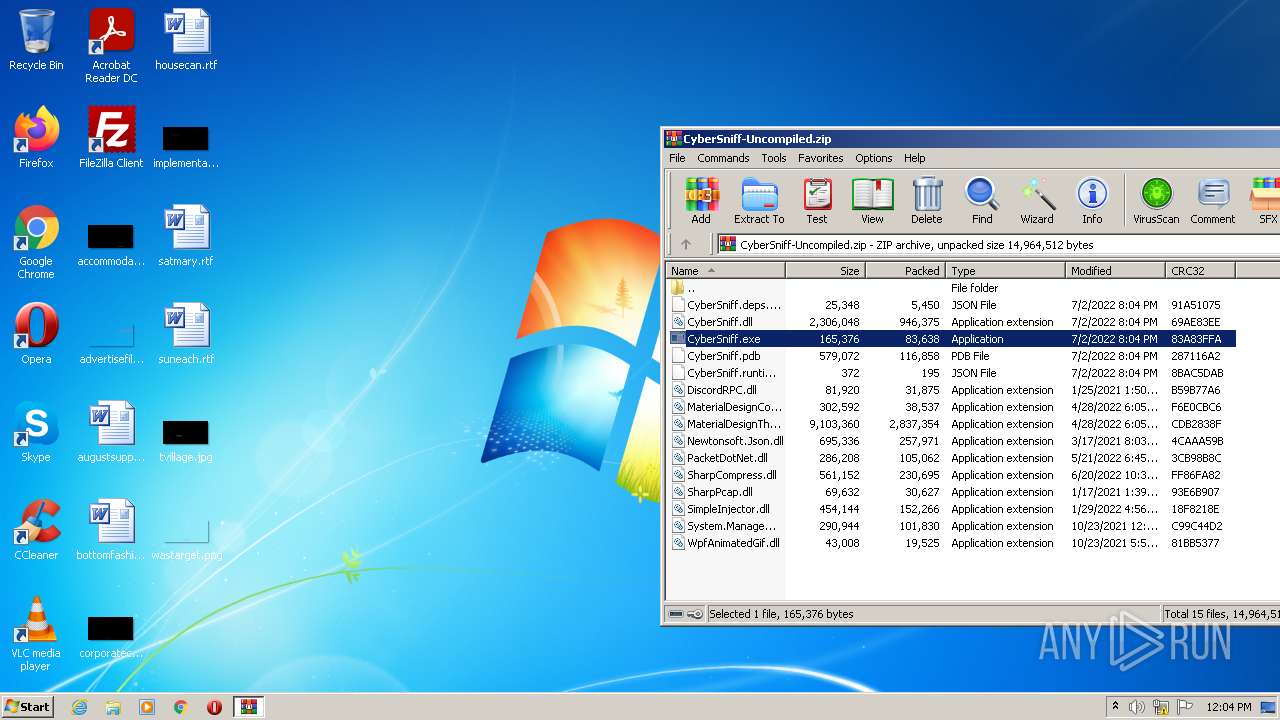
Task: Click the archive path address field
Action: (996, 244)
